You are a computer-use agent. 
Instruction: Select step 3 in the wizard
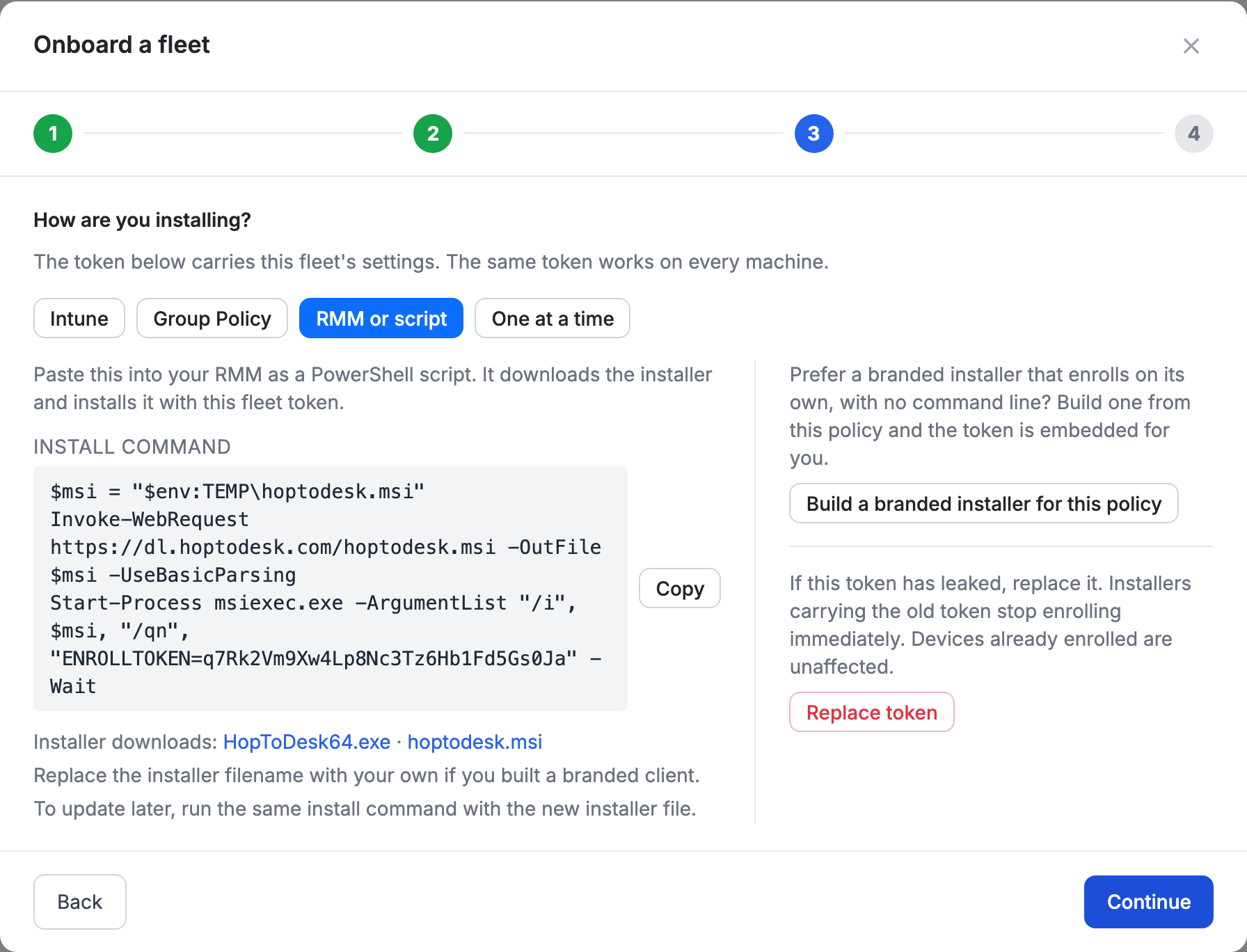point(814,134)
